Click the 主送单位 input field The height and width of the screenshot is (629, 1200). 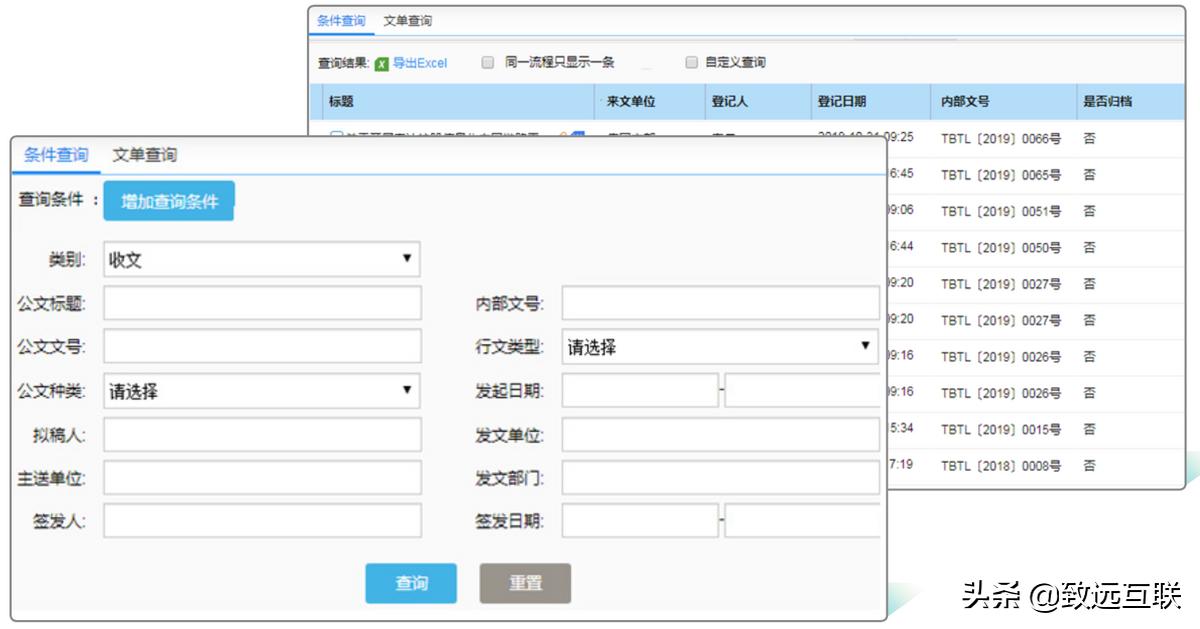click(x=262, y=479)
